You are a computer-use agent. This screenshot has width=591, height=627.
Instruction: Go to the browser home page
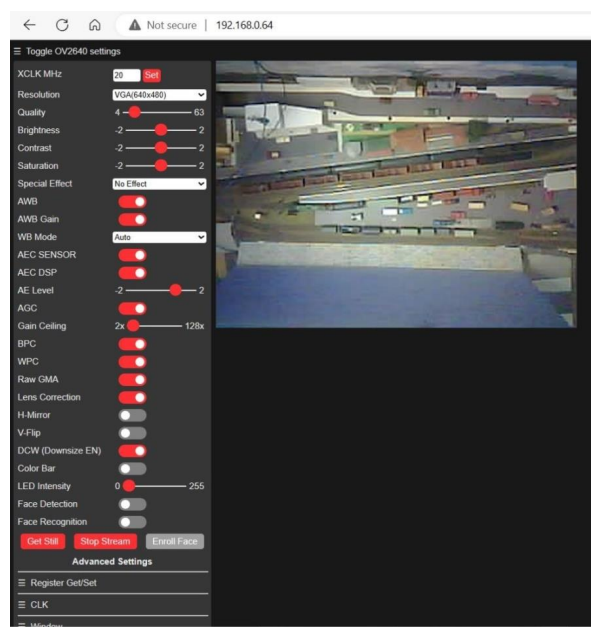(94, 25)
